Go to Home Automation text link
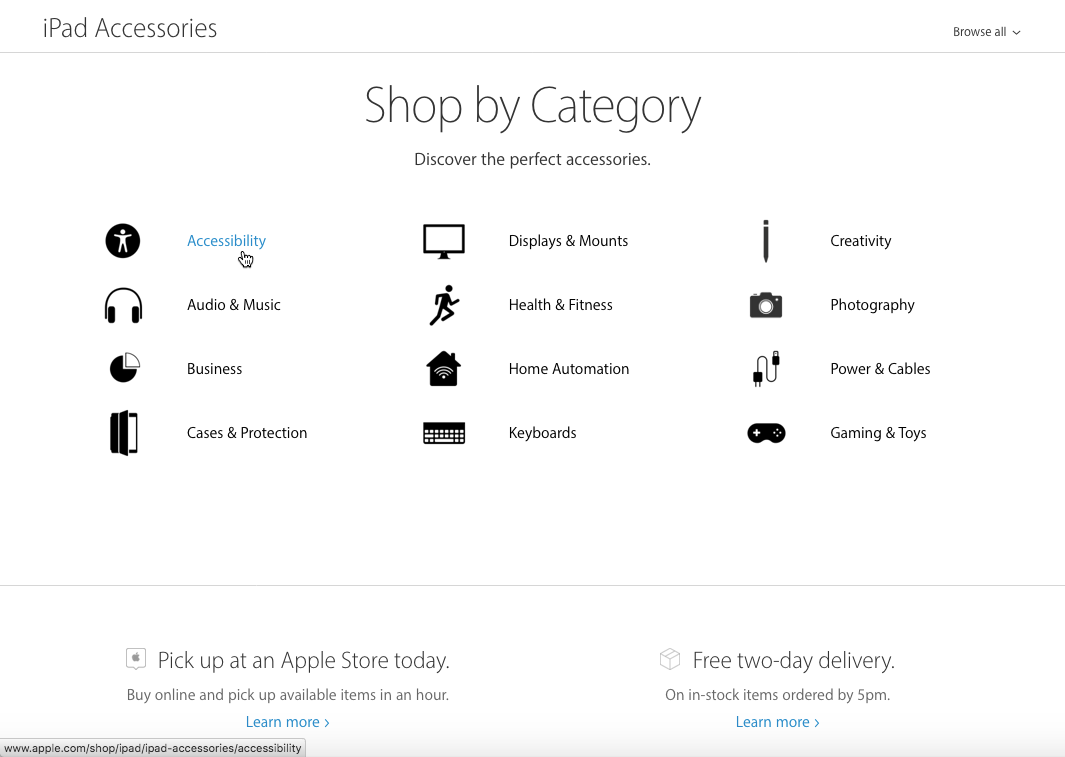Screen dimensions: 1065x757 point(568,369)
